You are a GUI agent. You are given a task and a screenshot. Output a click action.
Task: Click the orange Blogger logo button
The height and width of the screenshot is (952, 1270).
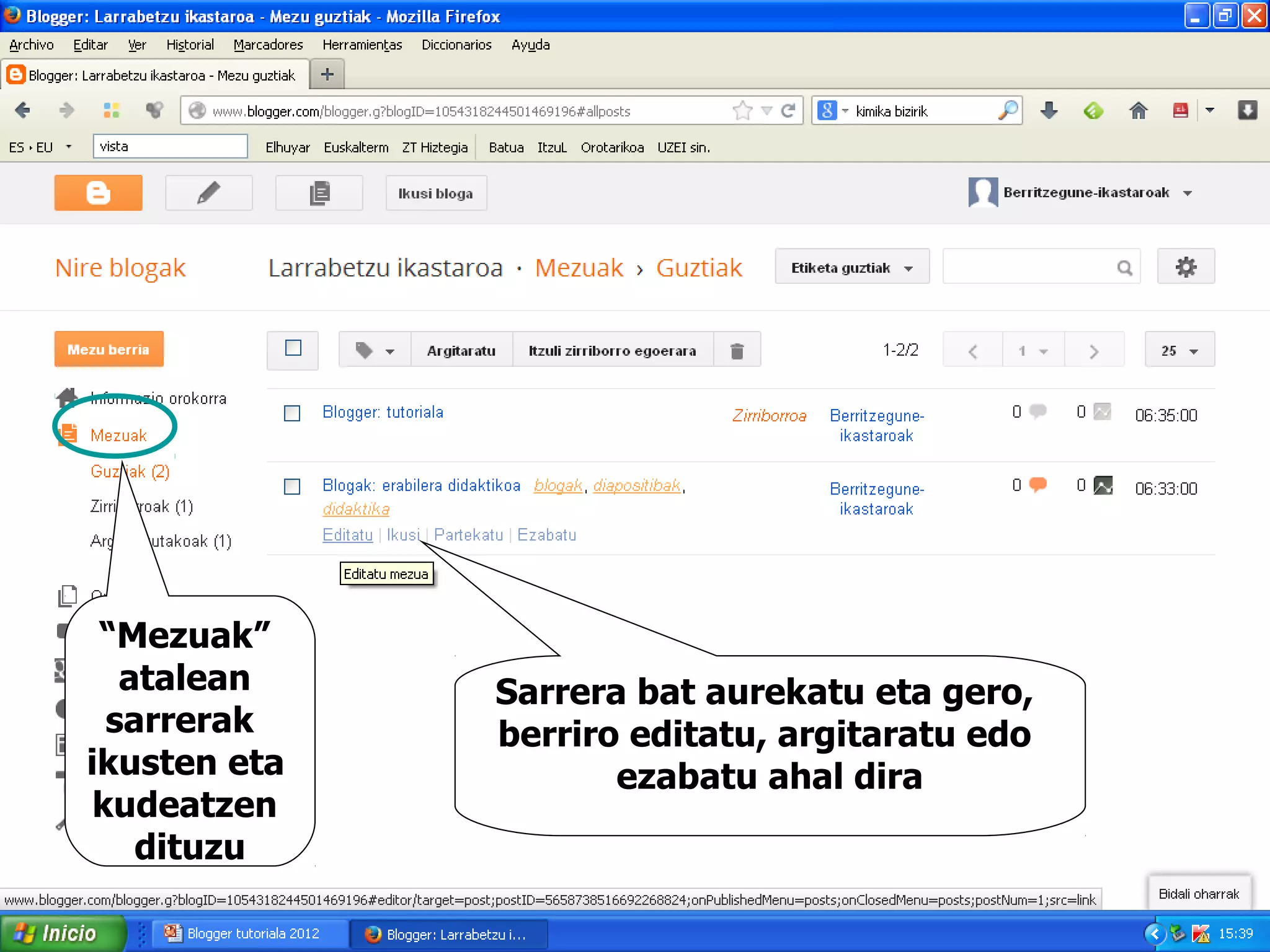(x=98, y=193)
